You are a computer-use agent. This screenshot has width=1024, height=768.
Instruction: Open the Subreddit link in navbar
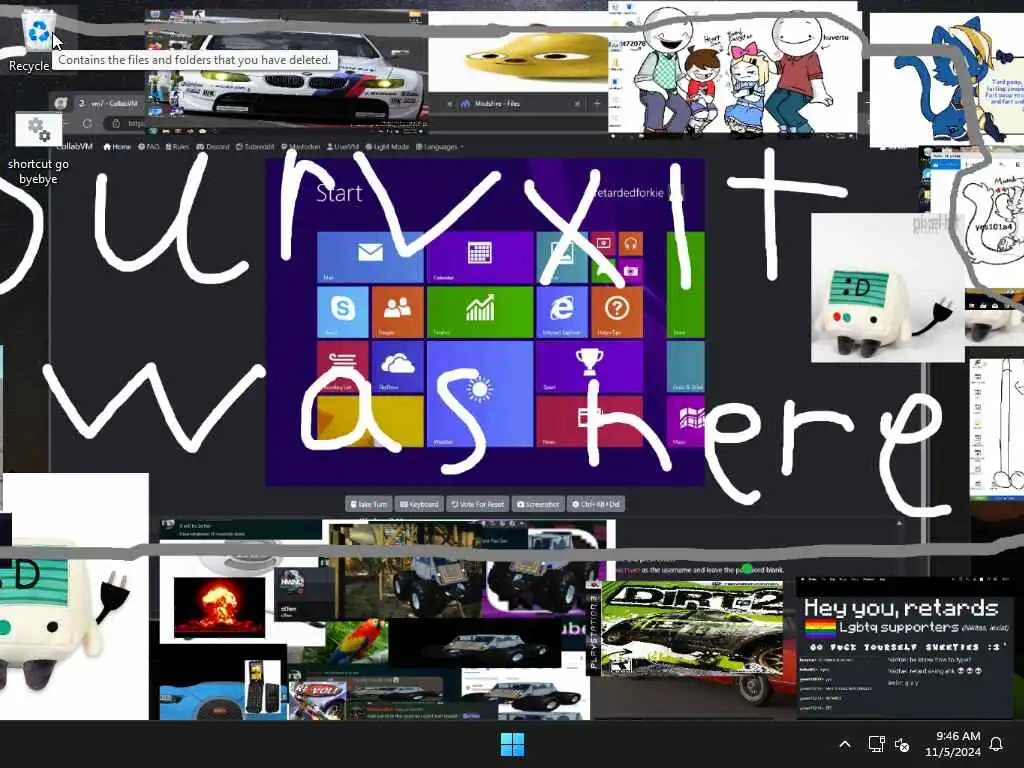pyautogui.click(x=255, y=147)
